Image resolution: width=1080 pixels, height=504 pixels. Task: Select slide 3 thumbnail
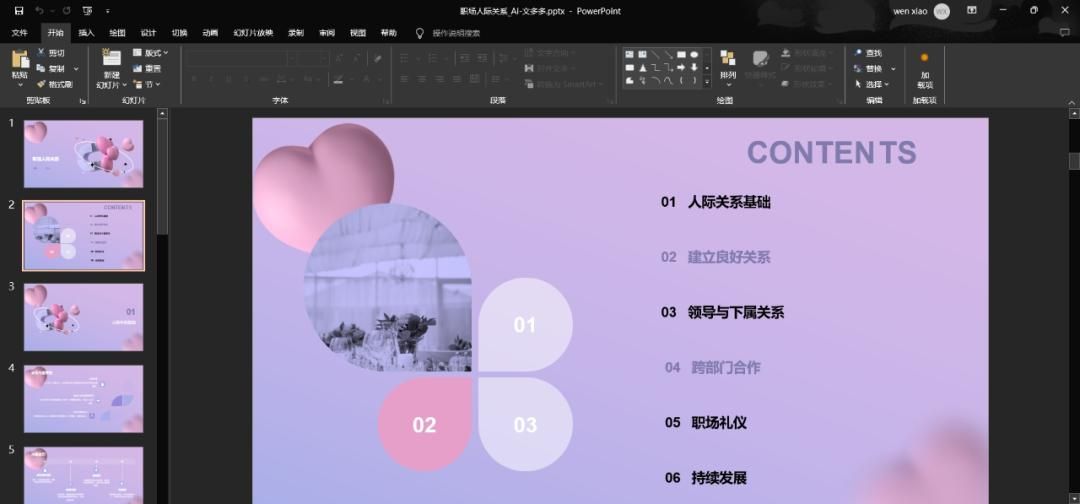coord(83,317)
